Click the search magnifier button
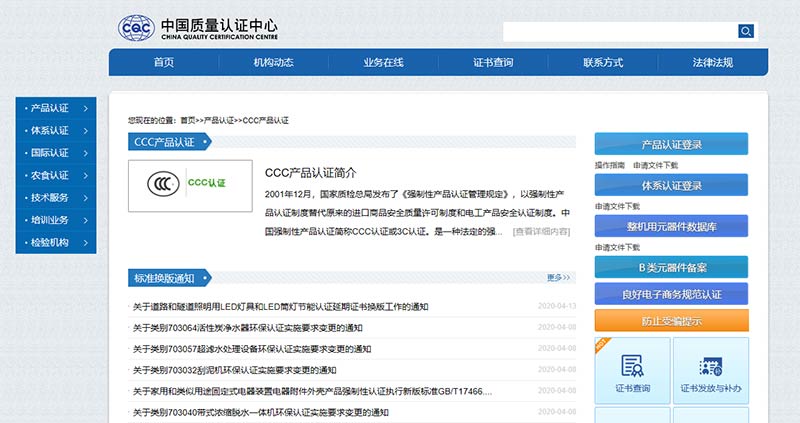The height and width of the screenshot is (423, 800). [x=745, y=31]
